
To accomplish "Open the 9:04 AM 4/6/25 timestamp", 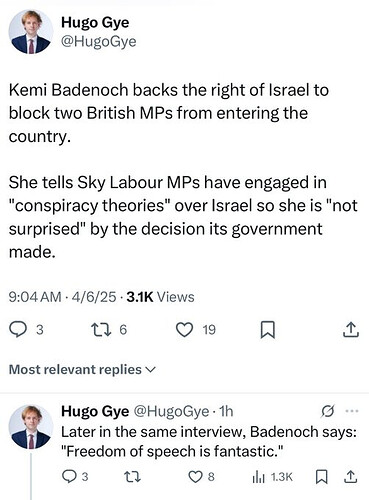I will pyautogui.click(x=63, y=297).
